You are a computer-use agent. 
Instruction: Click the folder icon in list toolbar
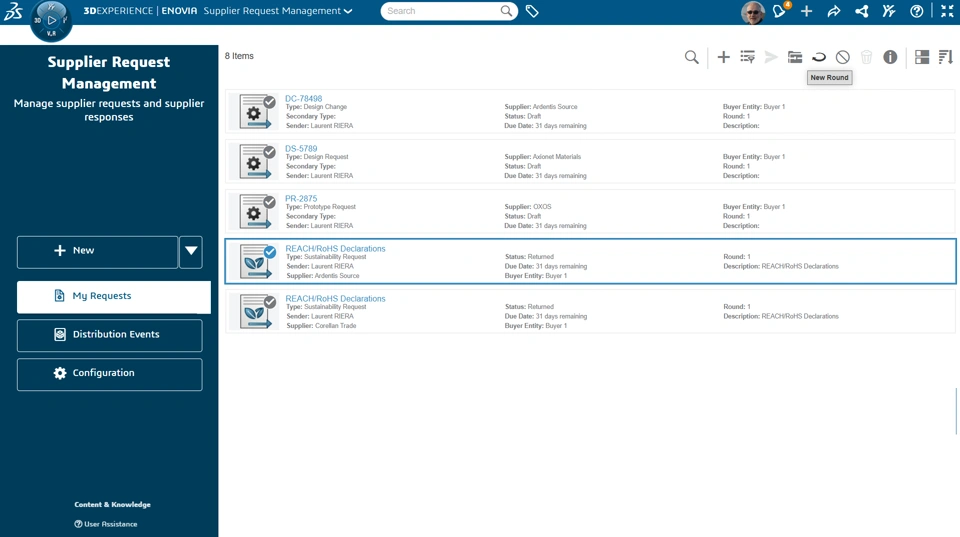[795, 57]
